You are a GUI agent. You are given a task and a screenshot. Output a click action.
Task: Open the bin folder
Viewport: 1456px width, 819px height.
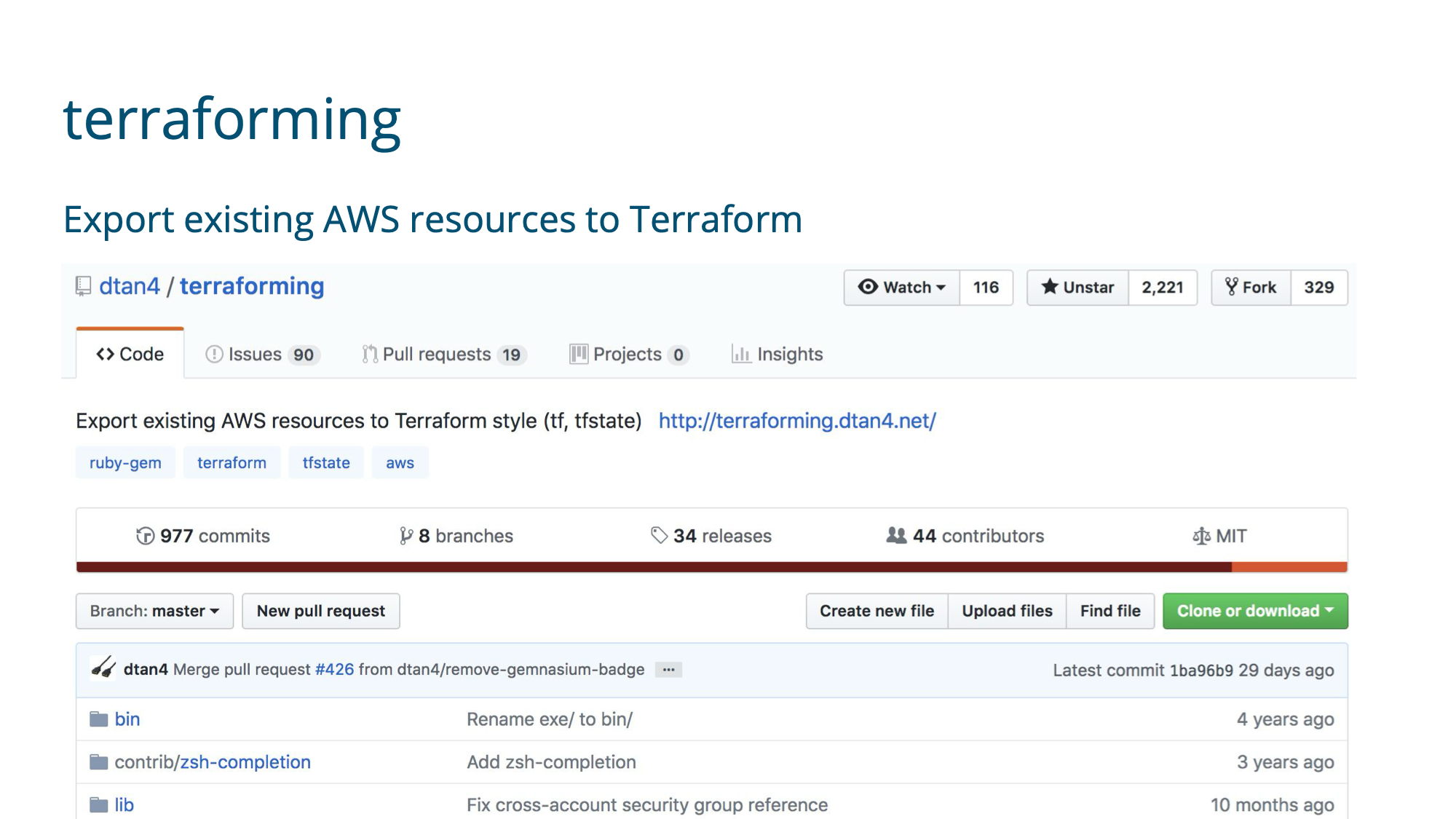[127, 719]
